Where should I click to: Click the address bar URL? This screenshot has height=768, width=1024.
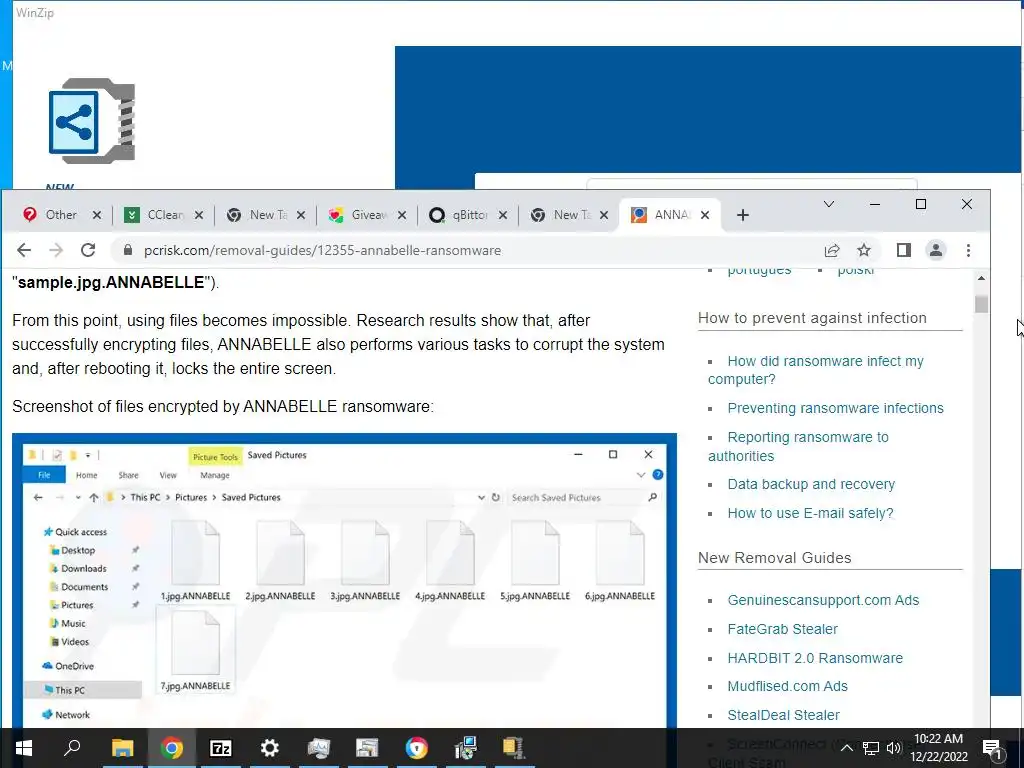pos(323,250)
